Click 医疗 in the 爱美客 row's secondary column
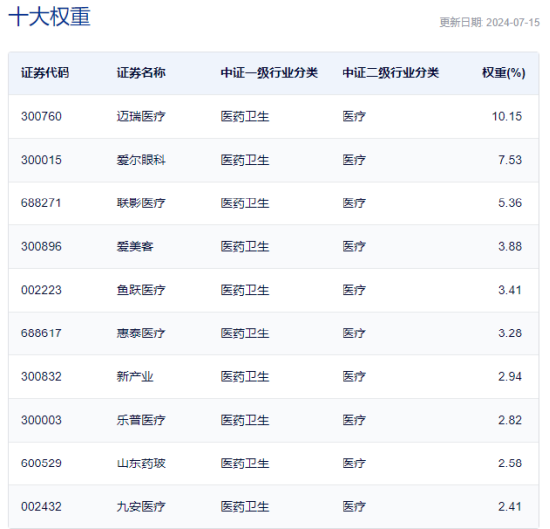Viewport: 550px width, 529px height. coord(354,246)
